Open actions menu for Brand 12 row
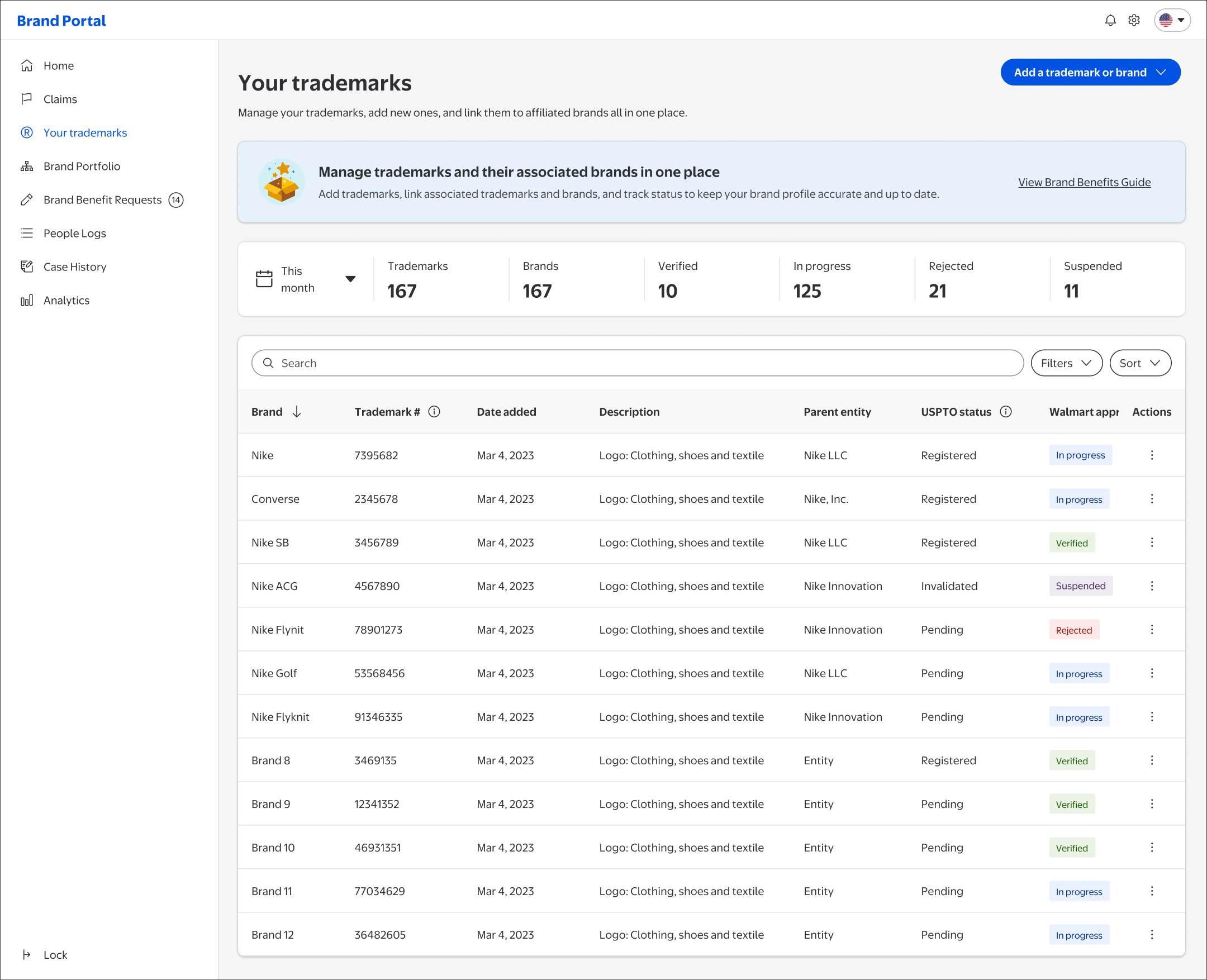1207x980 pixels. pos(1152,934)
